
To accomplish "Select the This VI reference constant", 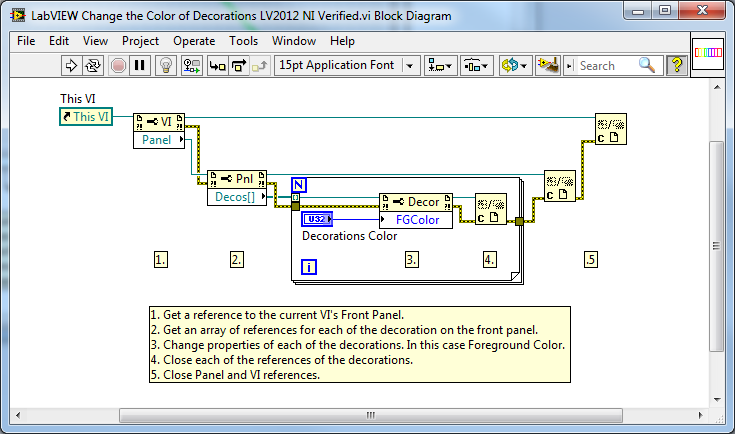I will [x=86, y=116].
